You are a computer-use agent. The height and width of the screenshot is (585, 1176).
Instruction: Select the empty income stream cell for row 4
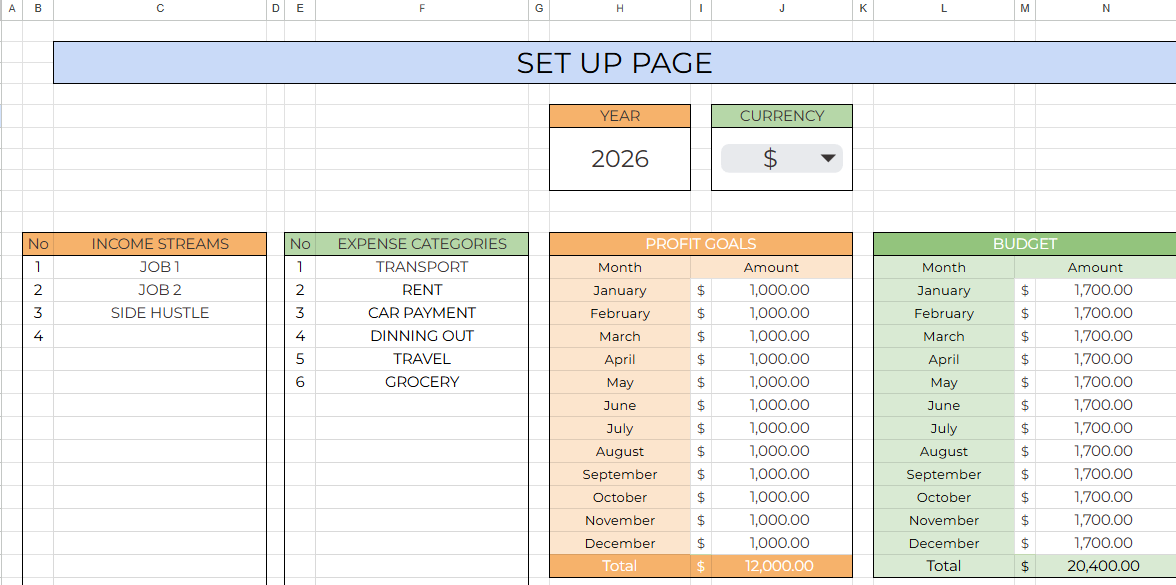160,336
